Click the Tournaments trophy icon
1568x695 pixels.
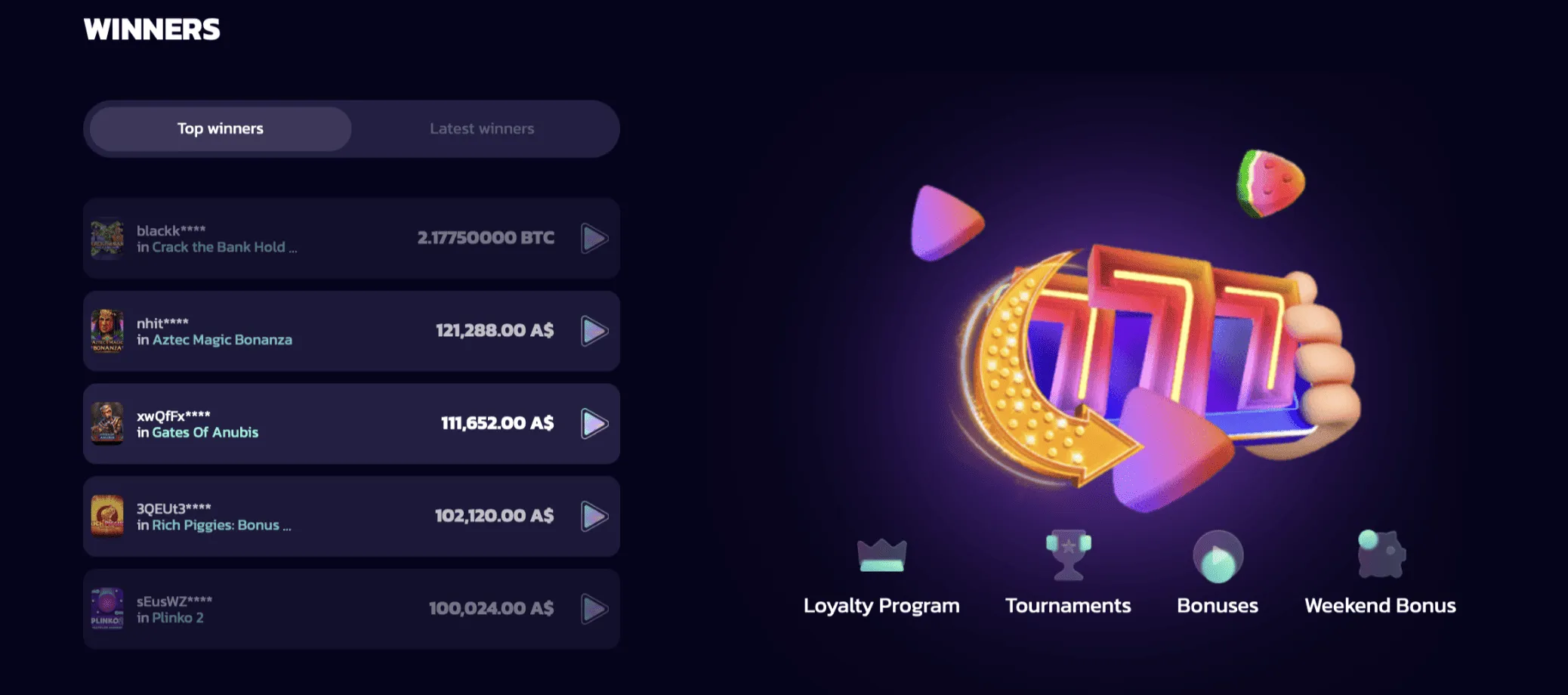[x=1068, y=555]
